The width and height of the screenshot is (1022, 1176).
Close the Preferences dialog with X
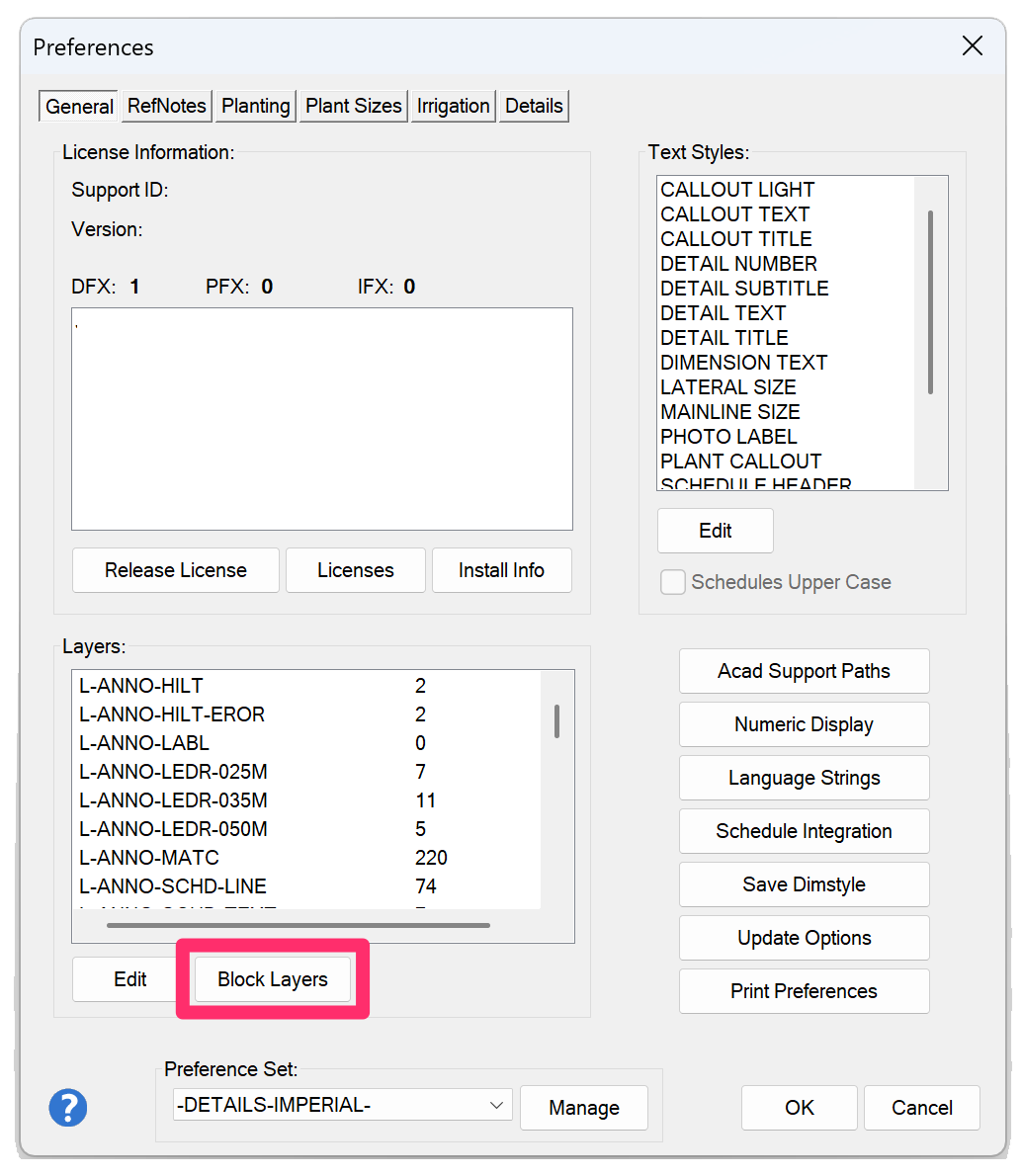[x=973, y=46]
